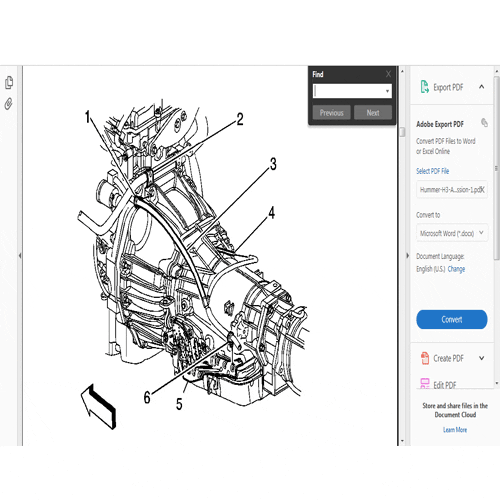Click the icon beside Adobe Export PDF

(484, 123)
